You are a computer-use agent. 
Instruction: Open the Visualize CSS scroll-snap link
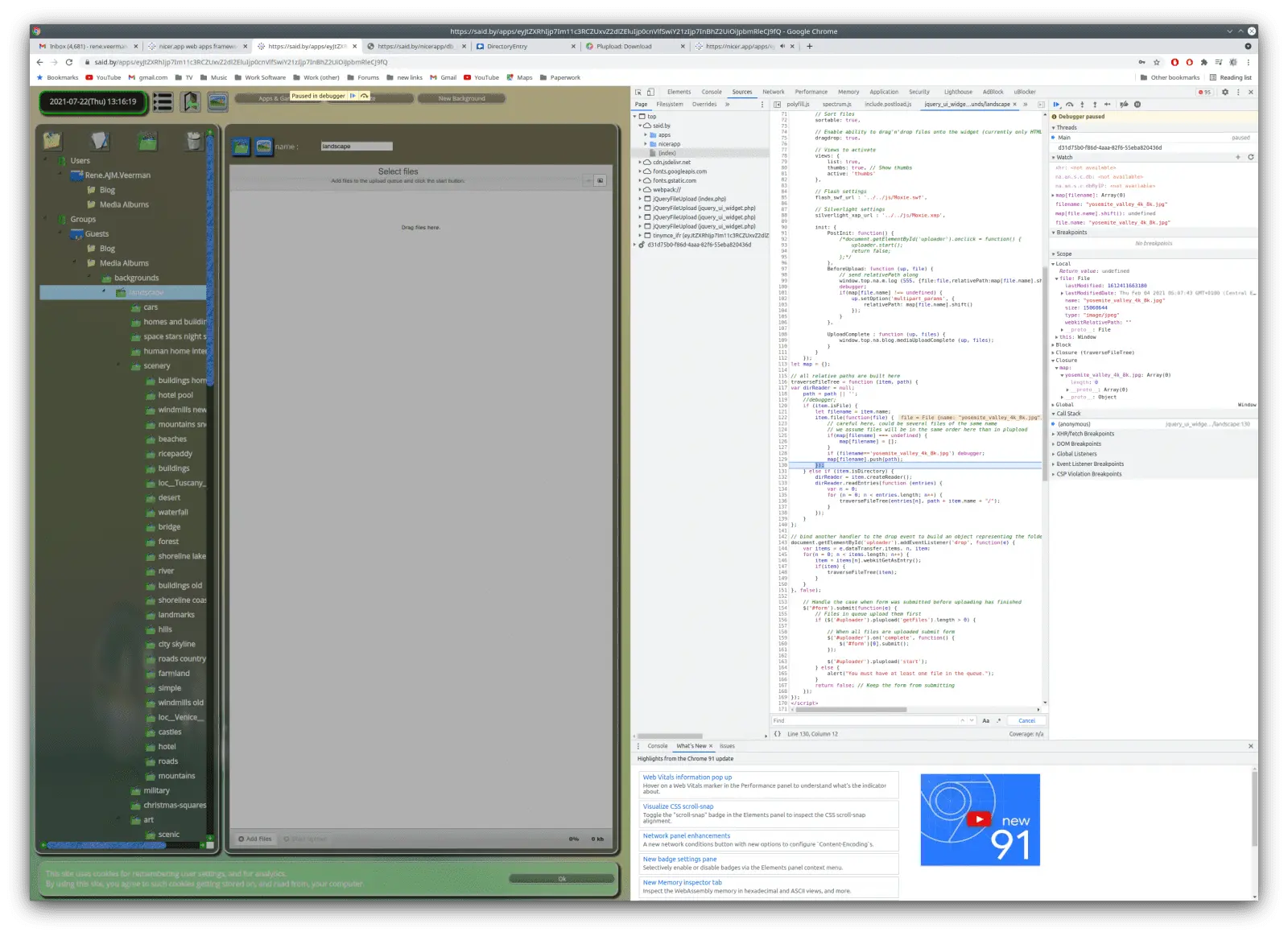[x=678, y=806]
